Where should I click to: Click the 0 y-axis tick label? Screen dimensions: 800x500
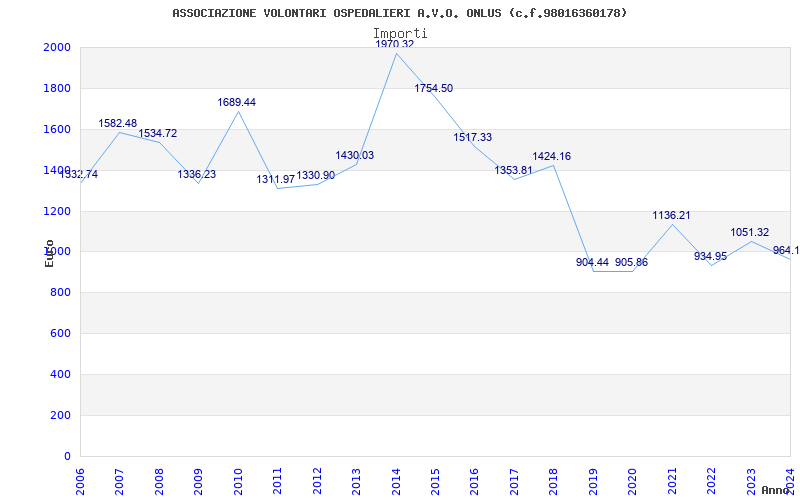pos(68,456)
